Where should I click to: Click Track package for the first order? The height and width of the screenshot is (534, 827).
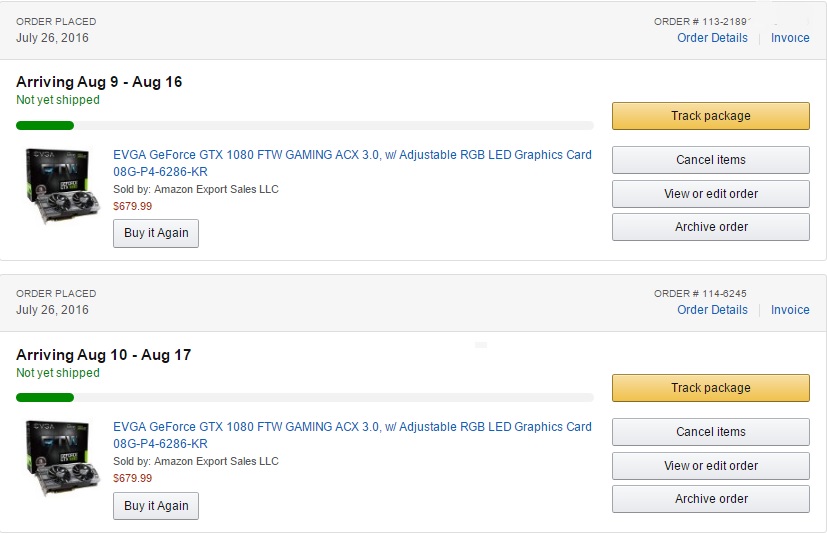coord(710,116)
